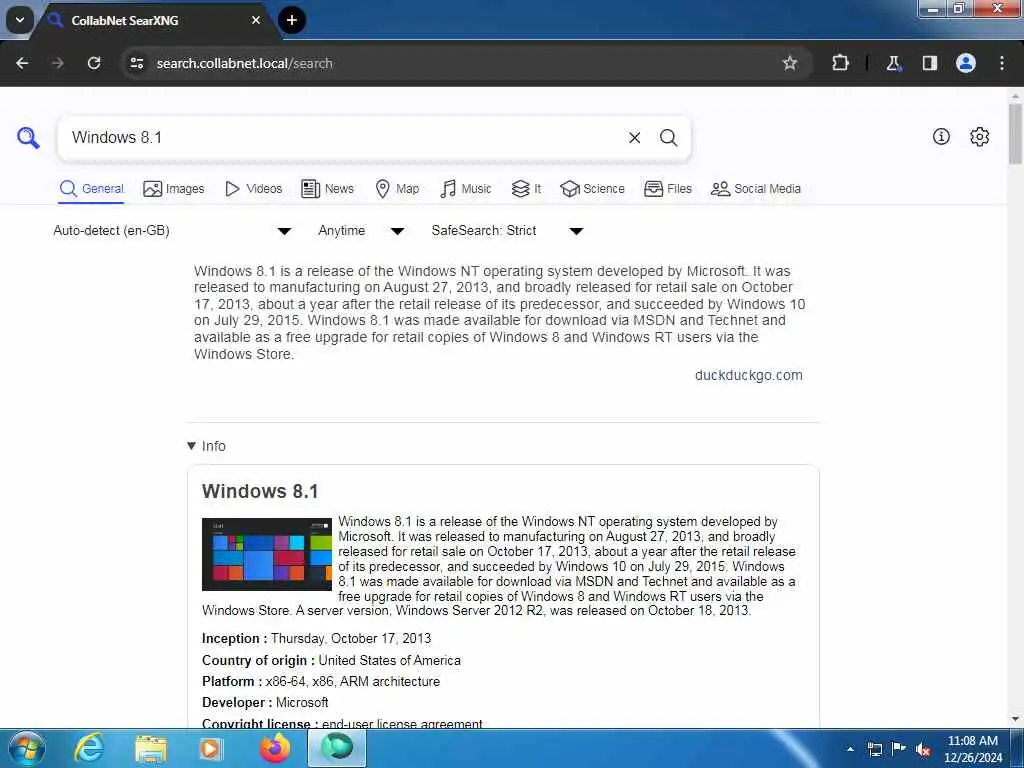Viewport: 1024px width, 768px height.
Task: Switch to Files search tab
Action: point(667,189)
